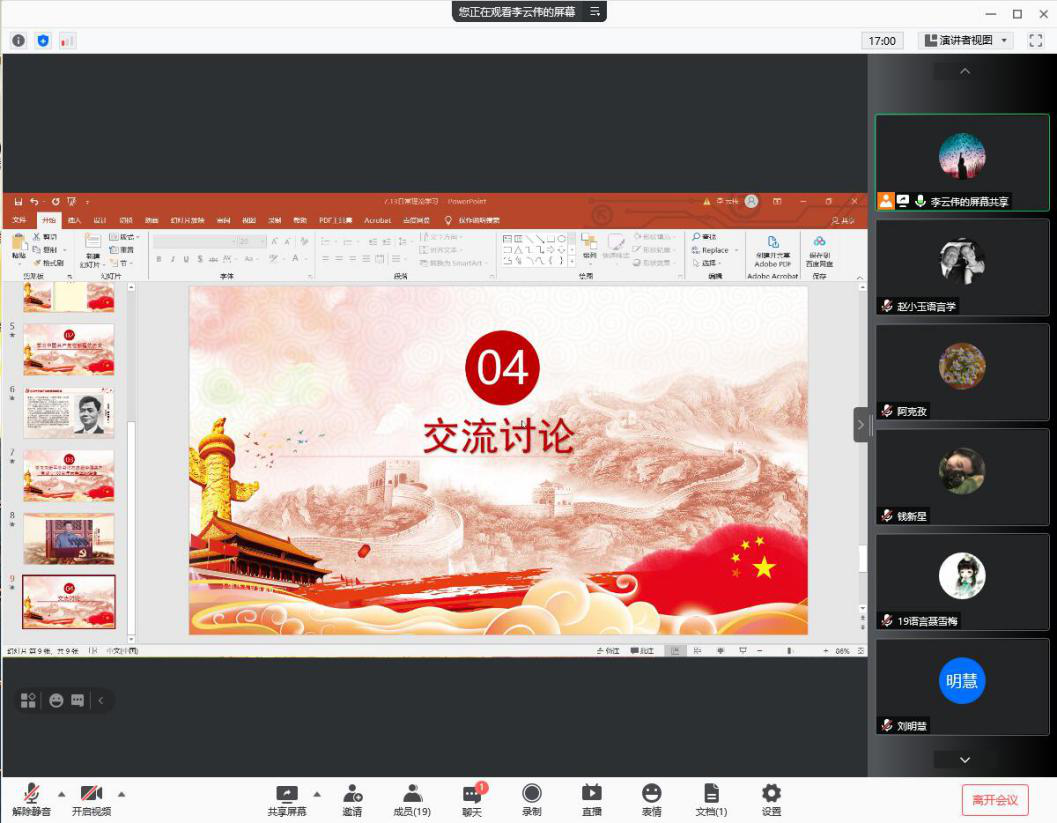This screenshot has width=1057, height=823.
Task: Toggle 开启视频 to turn on the camera
Action: tap(92, 800)
